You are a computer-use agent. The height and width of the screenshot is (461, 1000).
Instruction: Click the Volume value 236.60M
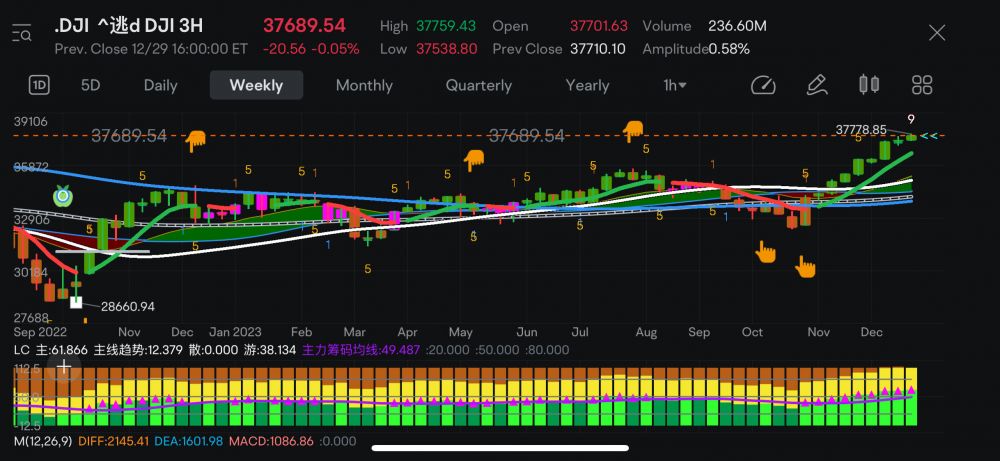(737, 26)
